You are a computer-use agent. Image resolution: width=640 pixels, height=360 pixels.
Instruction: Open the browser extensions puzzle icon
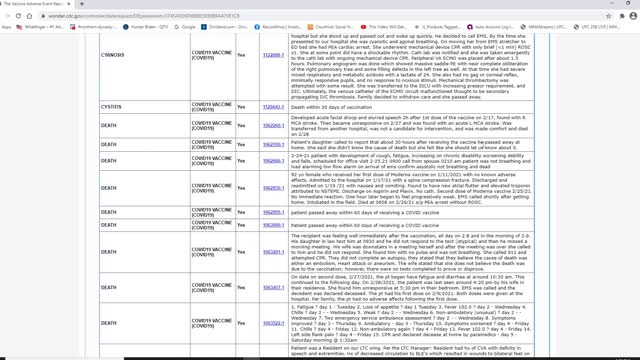click(622, 16)
